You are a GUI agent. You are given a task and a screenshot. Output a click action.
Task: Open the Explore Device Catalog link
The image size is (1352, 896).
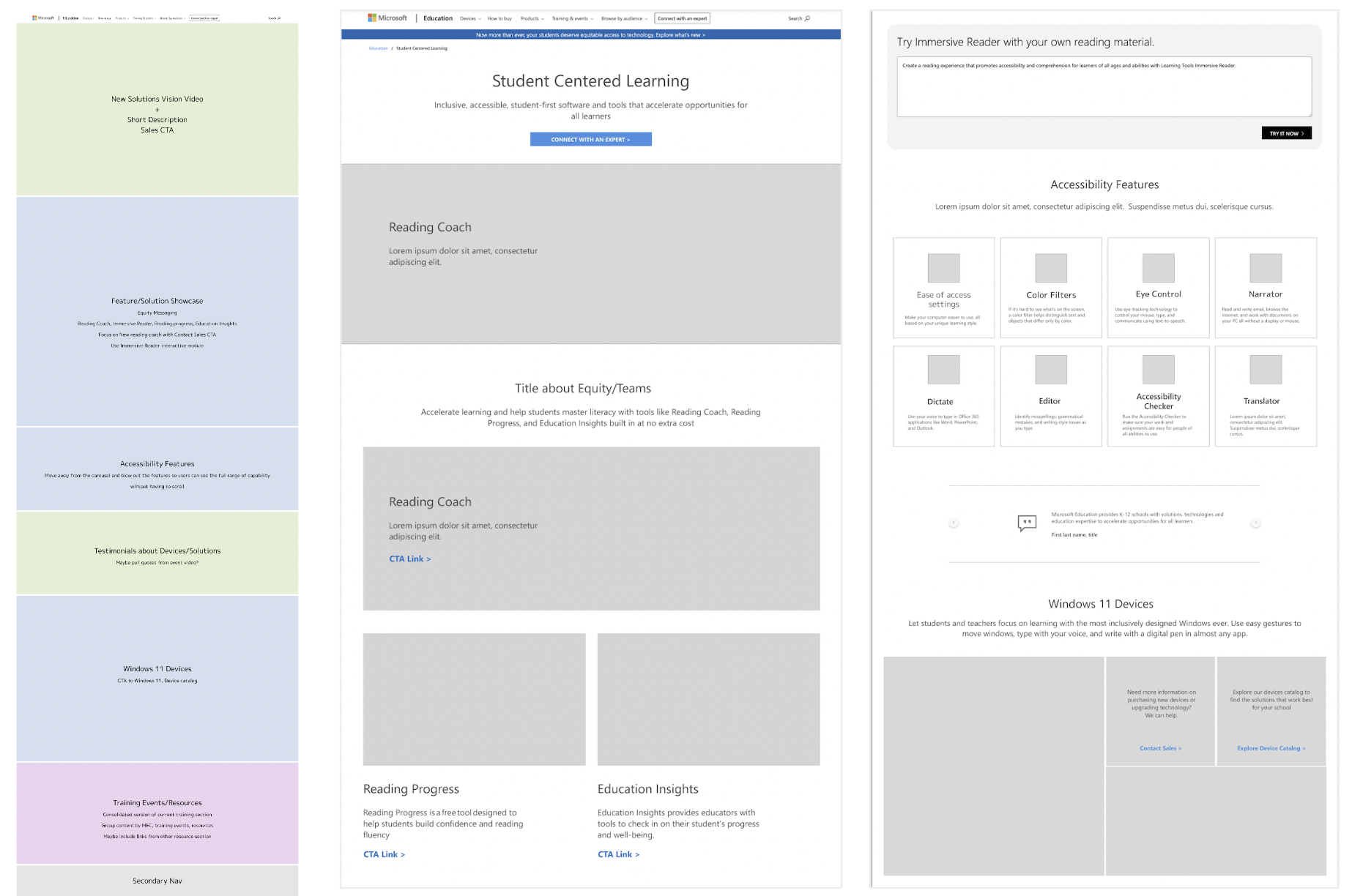[1271, 748]
